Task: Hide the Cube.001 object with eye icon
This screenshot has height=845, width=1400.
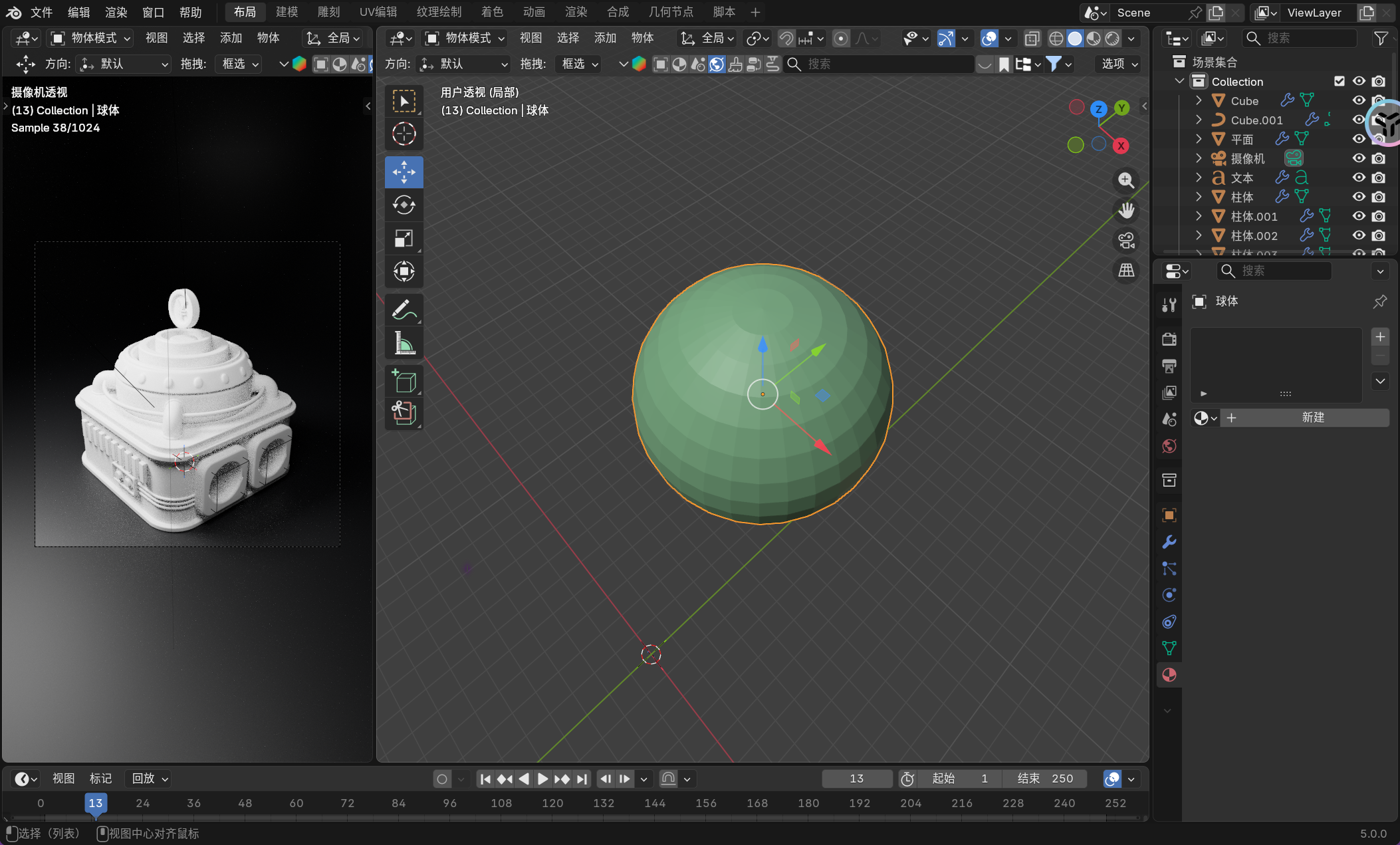Action: (1359, 120)
